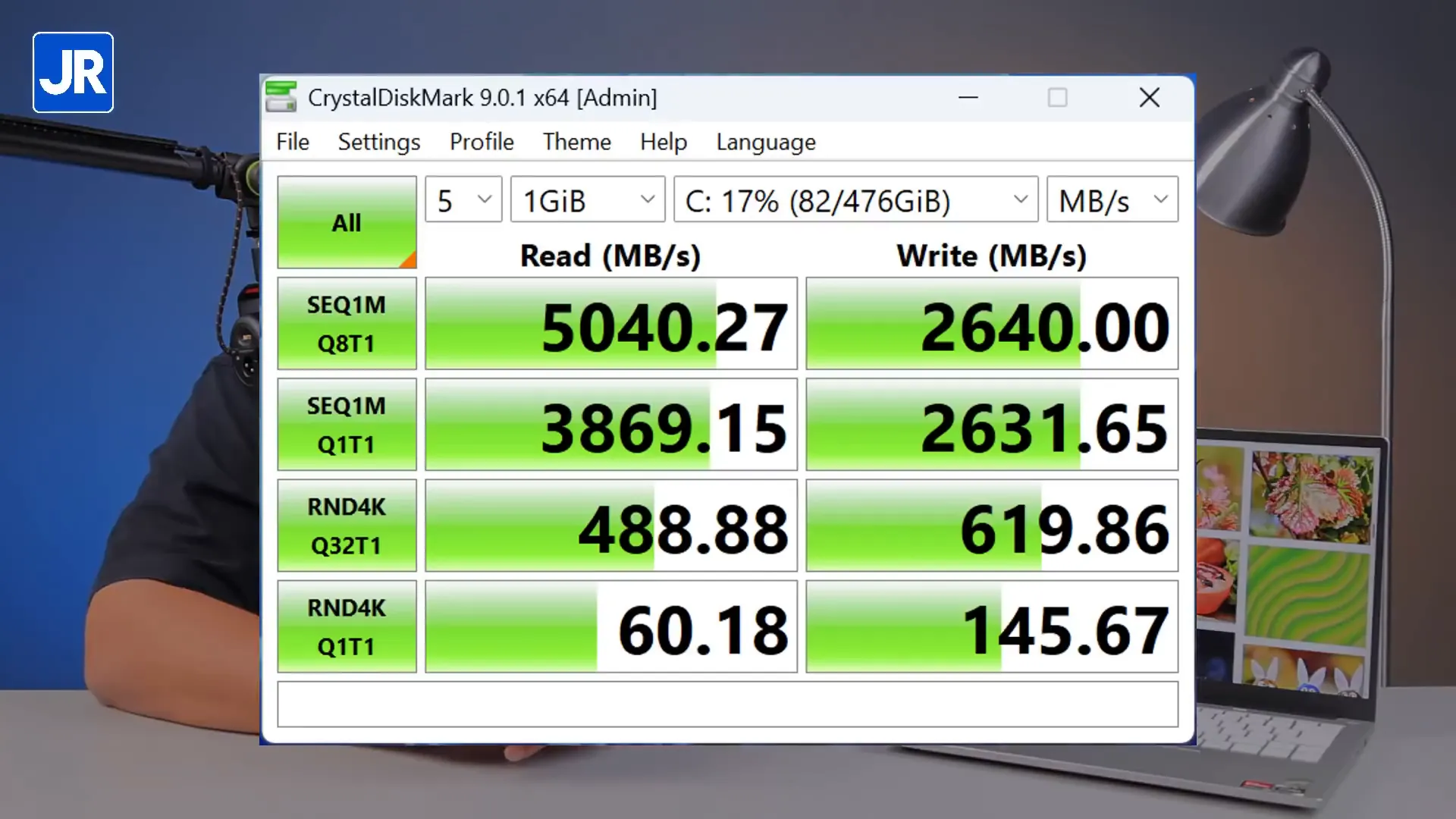Maximize the CrystalDiskMark window
Screen dimensions: 1456x819
(1058, 97)
